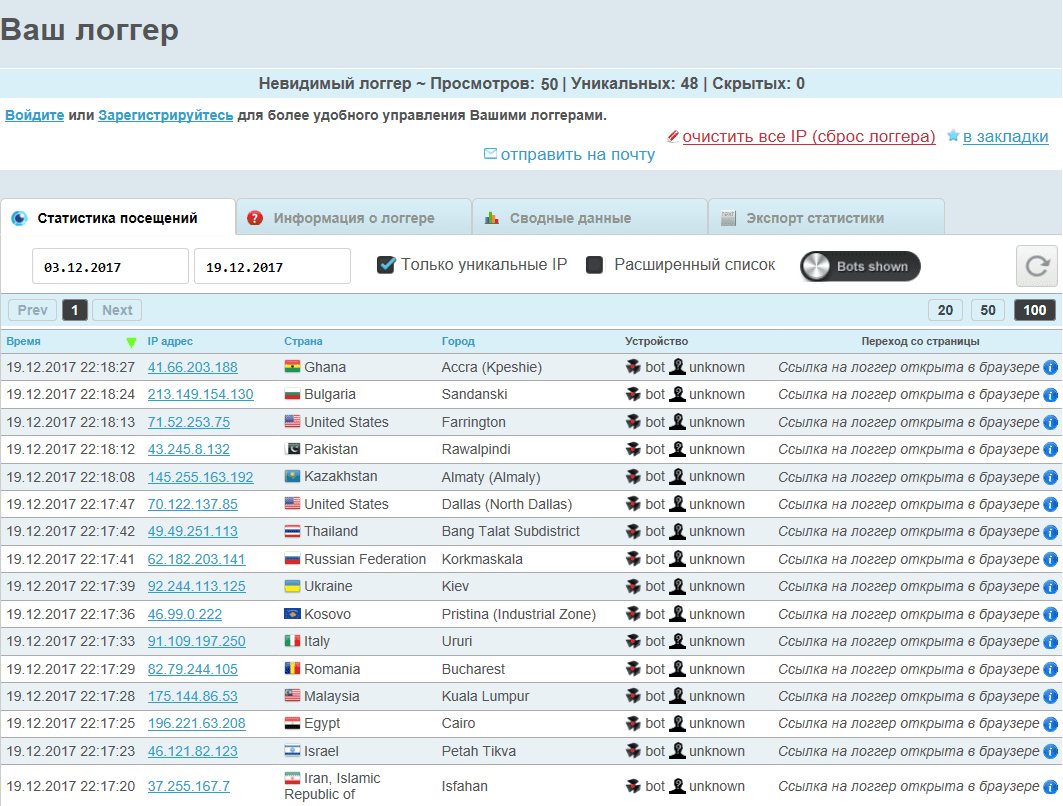Click the bot icon in the Bulgaria row
The height and width of the screenshot is (806, 1063).
[633, 395]
